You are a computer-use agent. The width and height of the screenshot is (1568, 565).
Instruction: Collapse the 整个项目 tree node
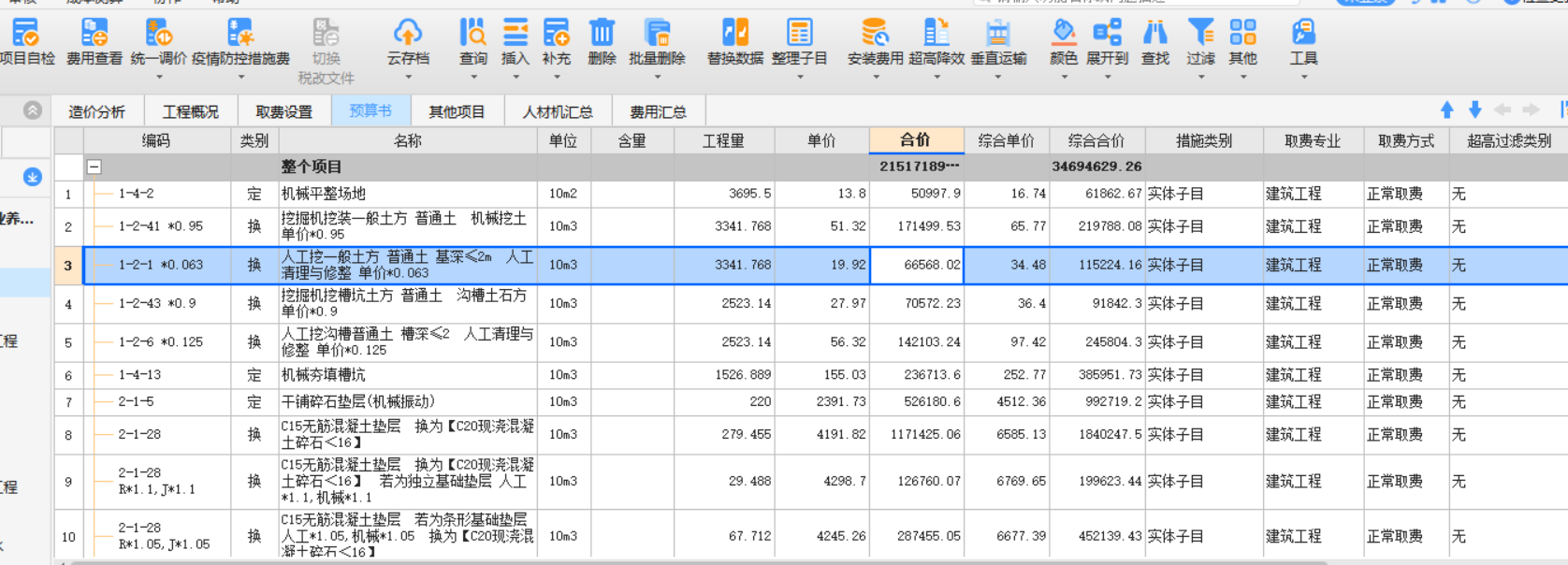pyautogui.click(x=94, y=167)
